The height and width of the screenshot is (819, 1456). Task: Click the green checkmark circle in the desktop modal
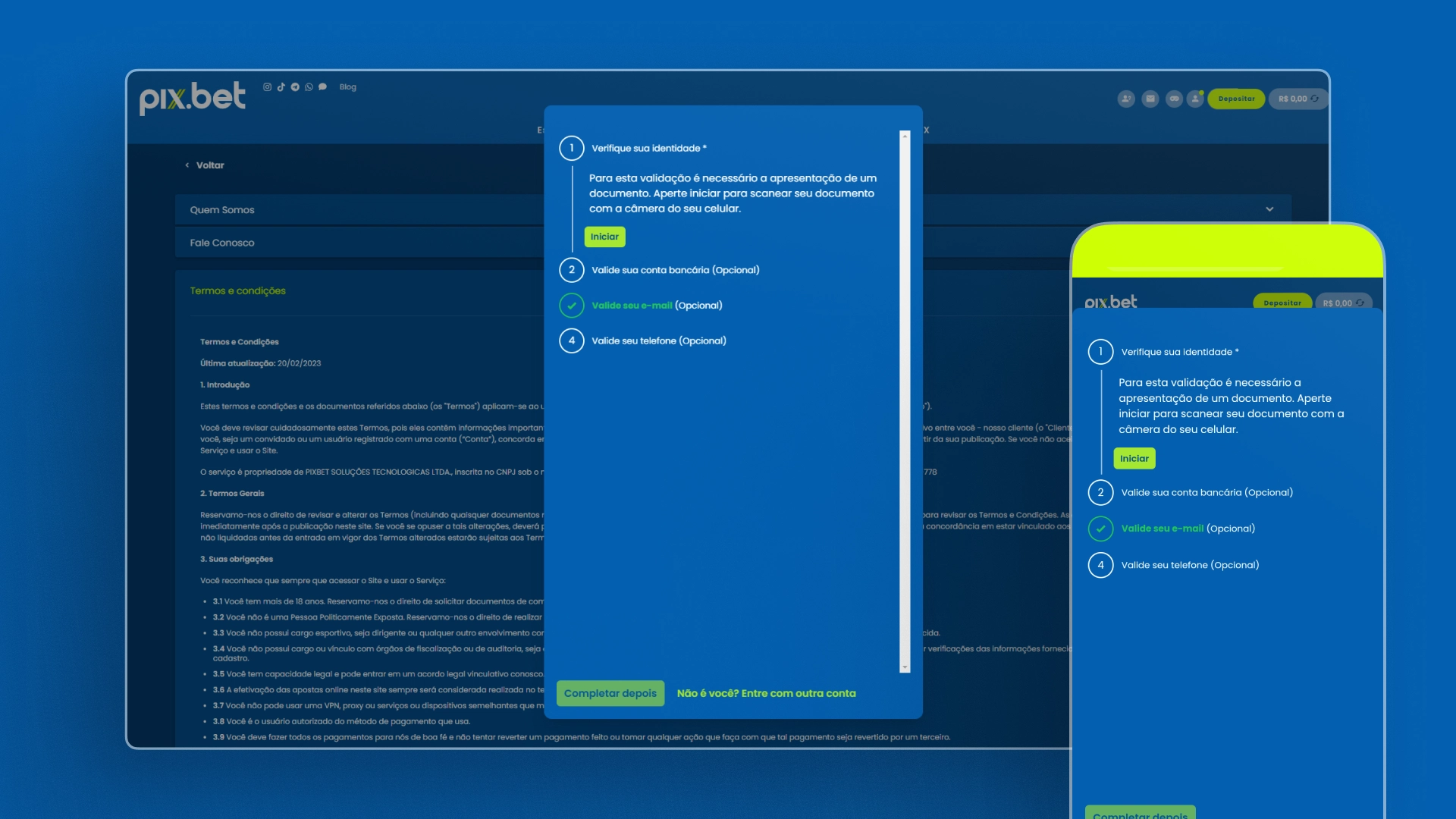(572, 306)
